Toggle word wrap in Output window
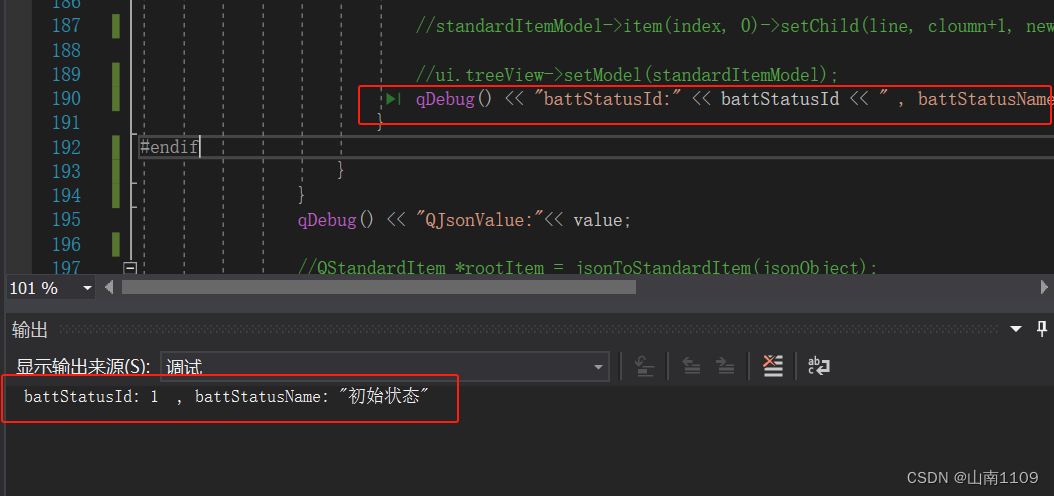The height and width of the screenshot is (496, 1054). (x=819, y=366)
